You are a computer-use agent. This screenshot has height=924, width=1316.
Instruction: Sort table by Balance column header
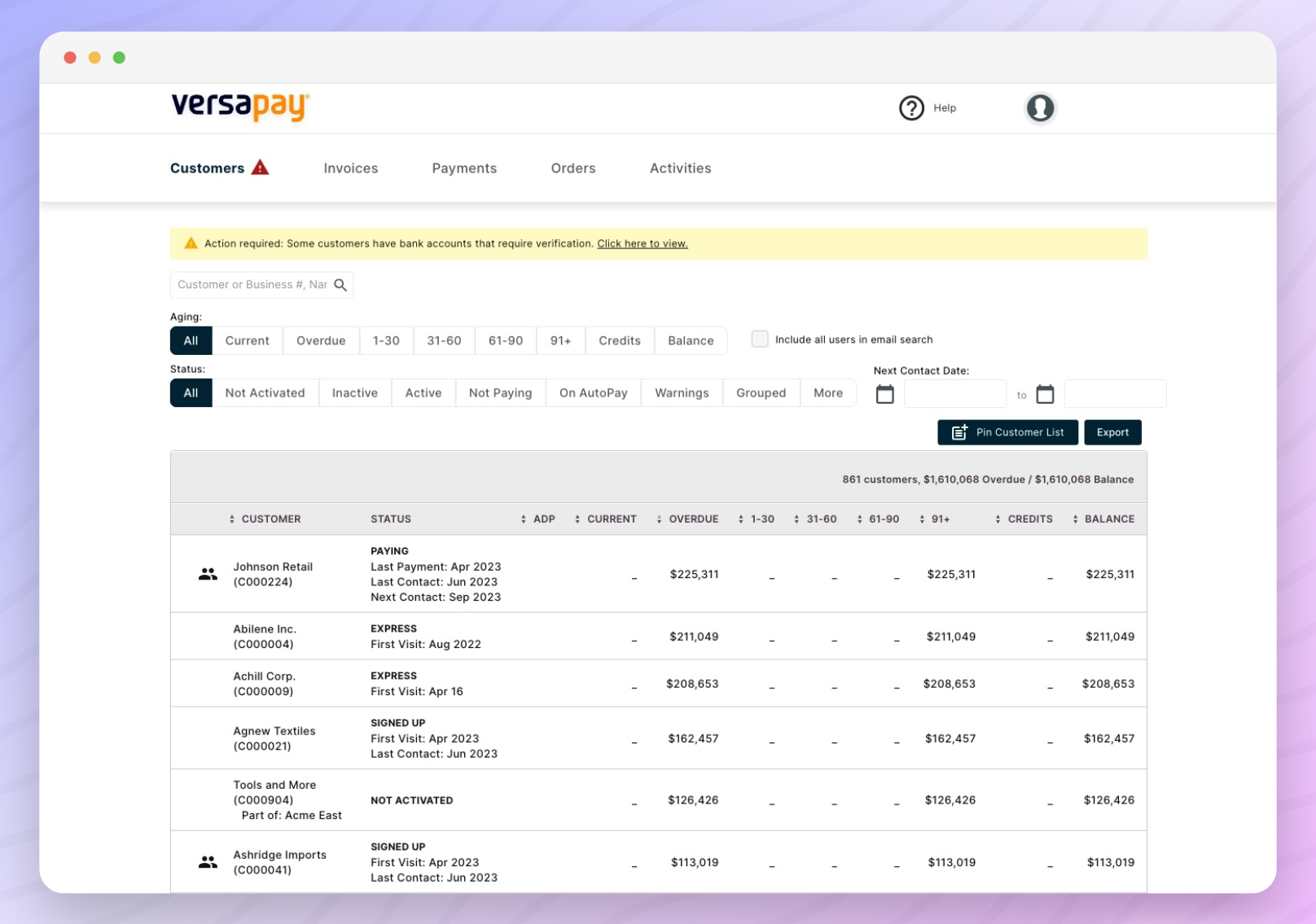pos(1103,519)
